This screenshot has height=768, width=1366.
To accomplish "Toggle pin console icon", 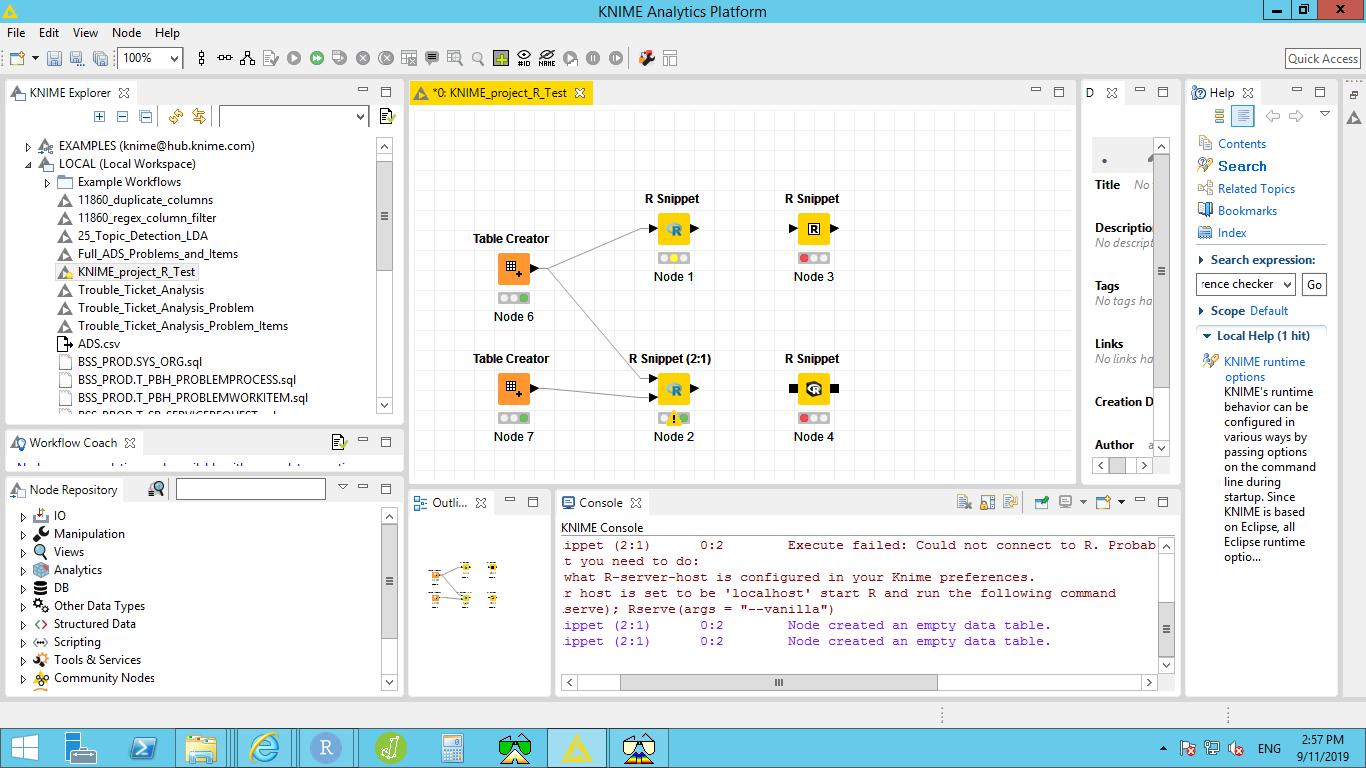I will pos(1042,502).
